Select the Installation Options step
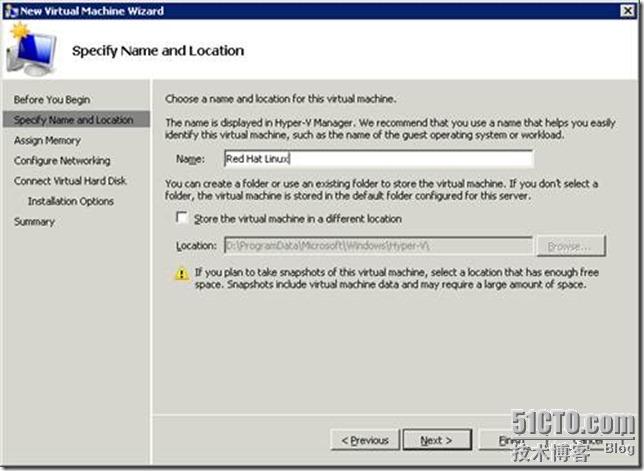 click(71, 201)
